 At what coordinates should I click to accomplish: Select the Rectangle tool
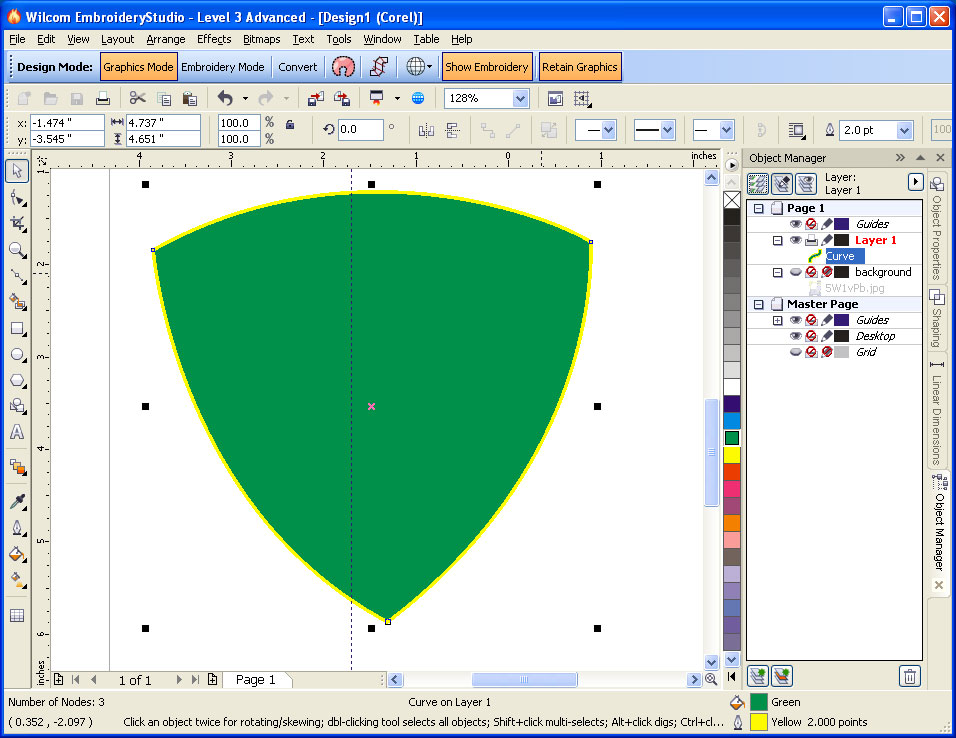[17, 328]
